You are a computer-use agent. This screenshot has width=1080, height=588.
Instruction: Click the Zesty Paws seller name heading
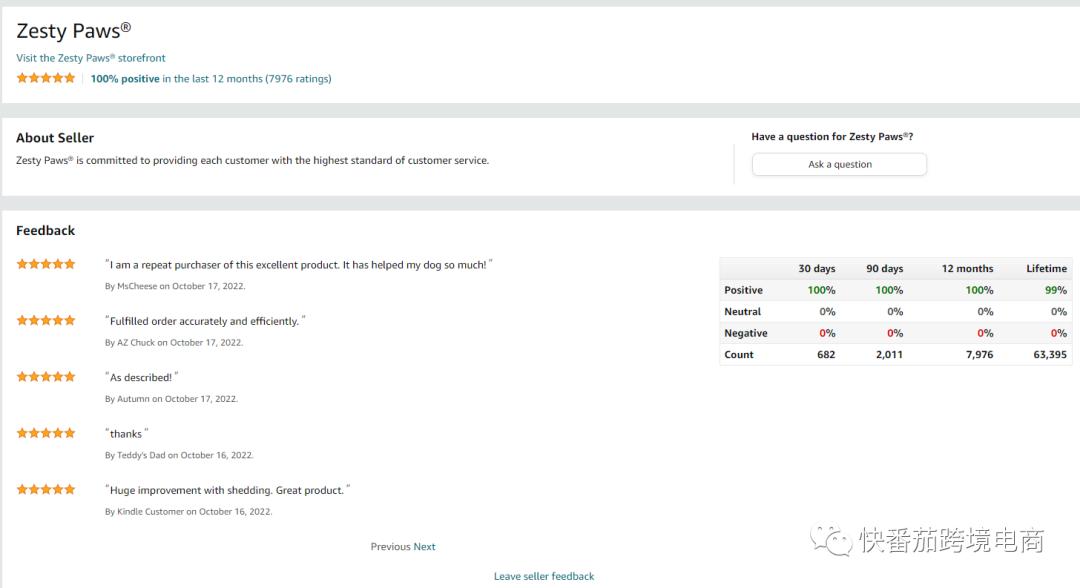(74, 31)
